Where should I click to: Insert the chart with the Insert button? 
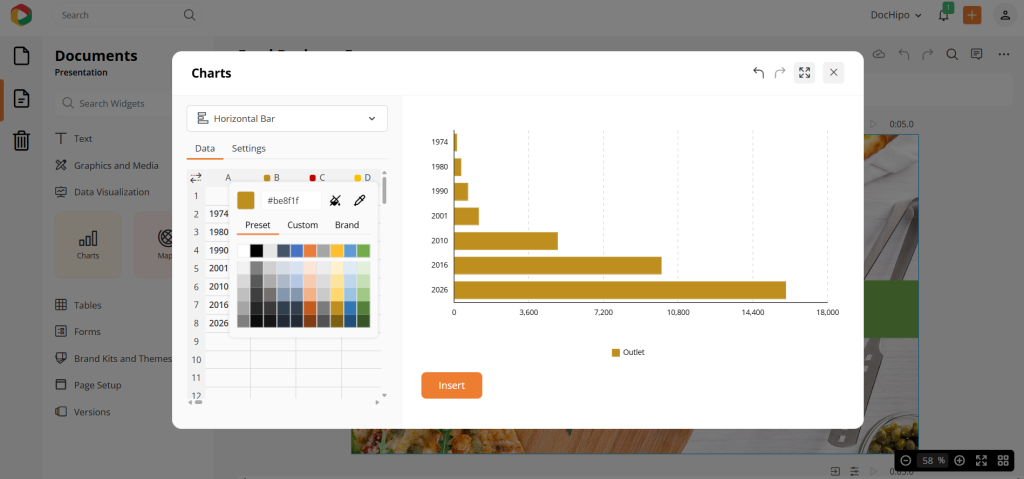coord(451,386)
